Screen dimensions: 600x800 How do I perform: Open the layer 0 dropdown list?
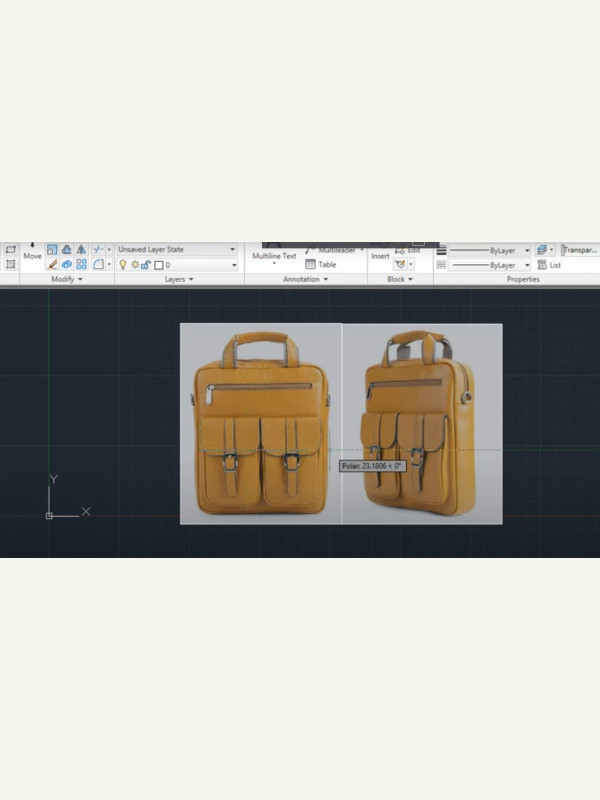click(x=234, y=265)
